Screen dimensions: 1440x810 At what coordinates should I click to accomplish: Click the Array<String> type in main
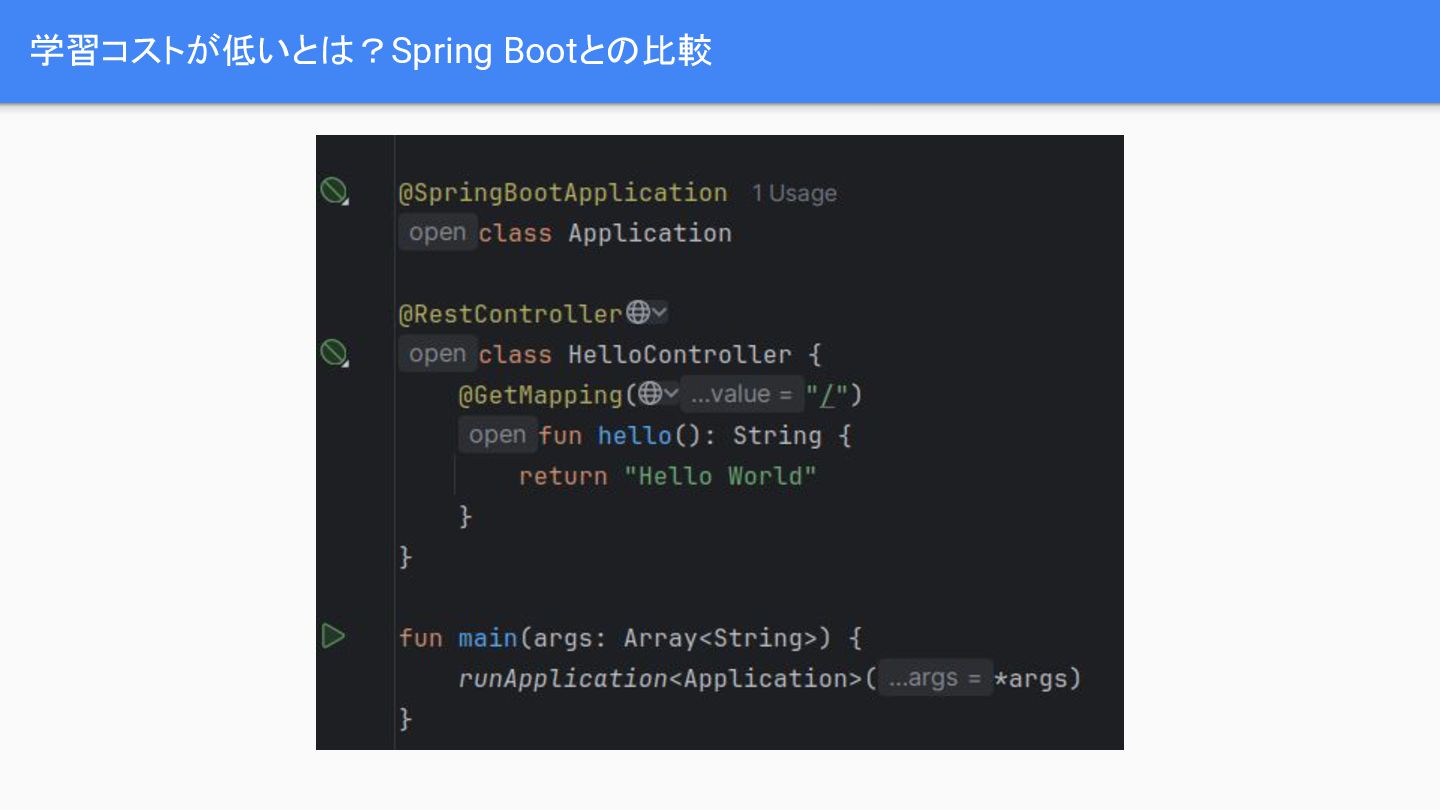[x=721, y=637]
